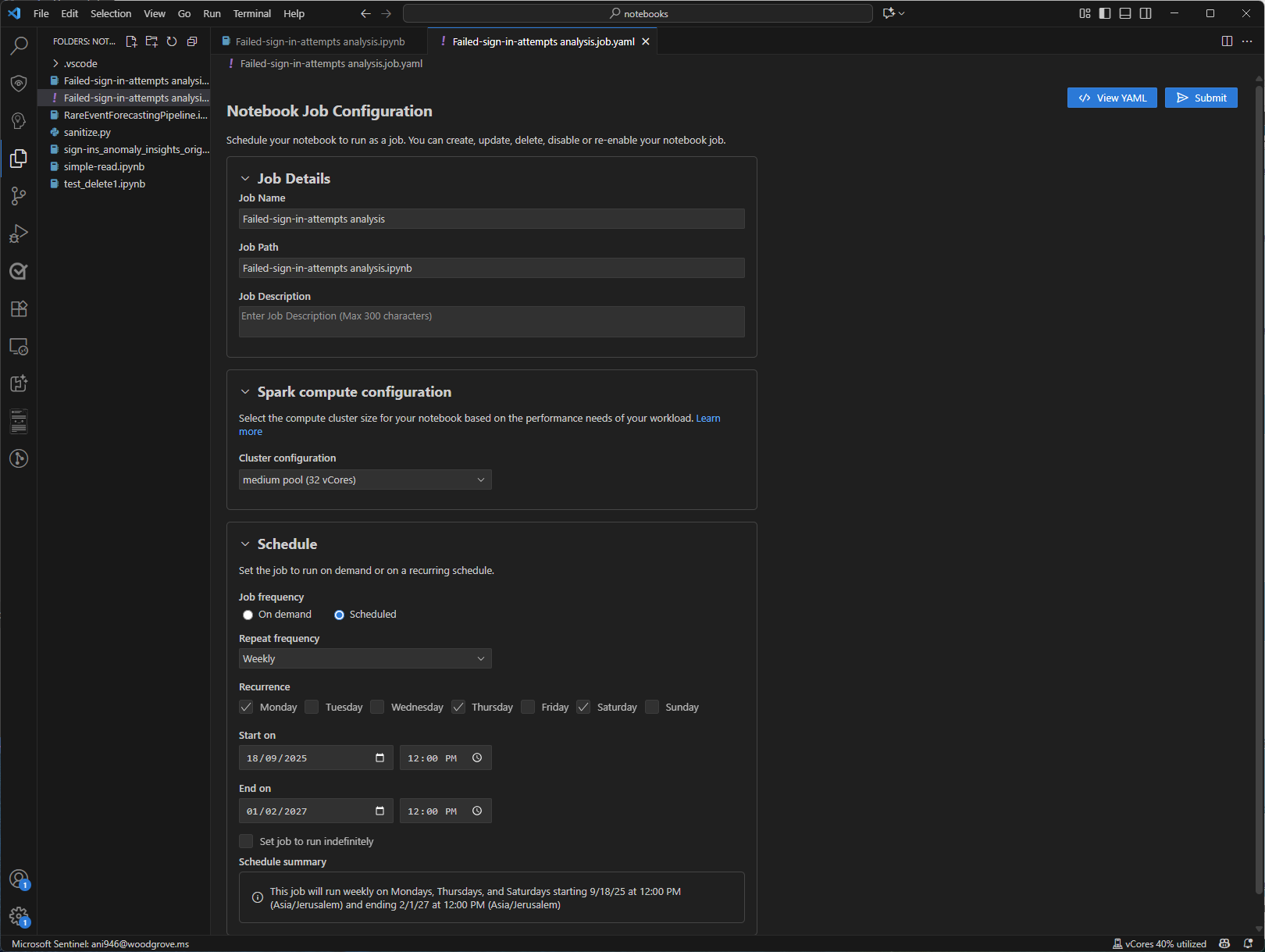
Task: Open the Cluster configuration dropdown
Action: [x=365, y=480]
